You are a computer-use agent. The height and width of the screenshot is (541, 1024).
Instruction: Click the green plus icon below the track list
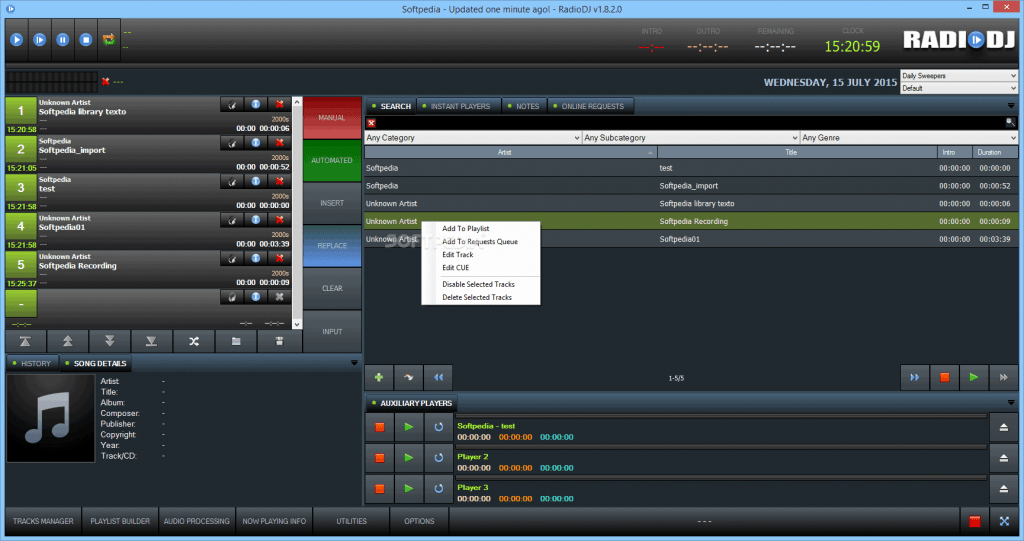click(x=379, y=377)
